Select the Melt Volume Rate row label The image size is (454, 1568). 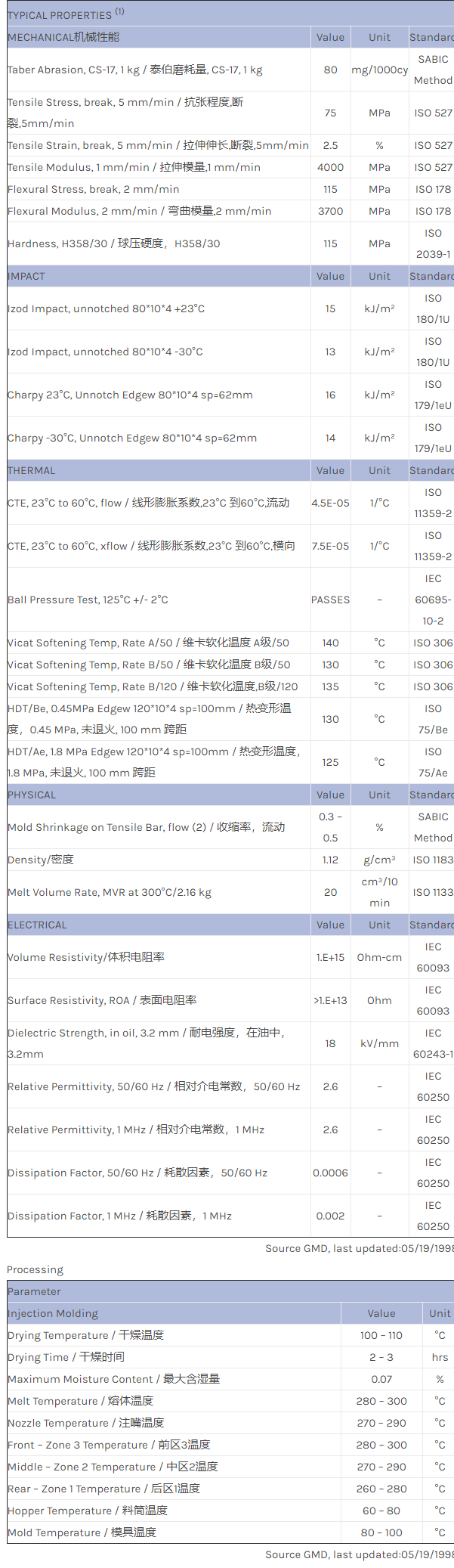[x=110, y=893]
